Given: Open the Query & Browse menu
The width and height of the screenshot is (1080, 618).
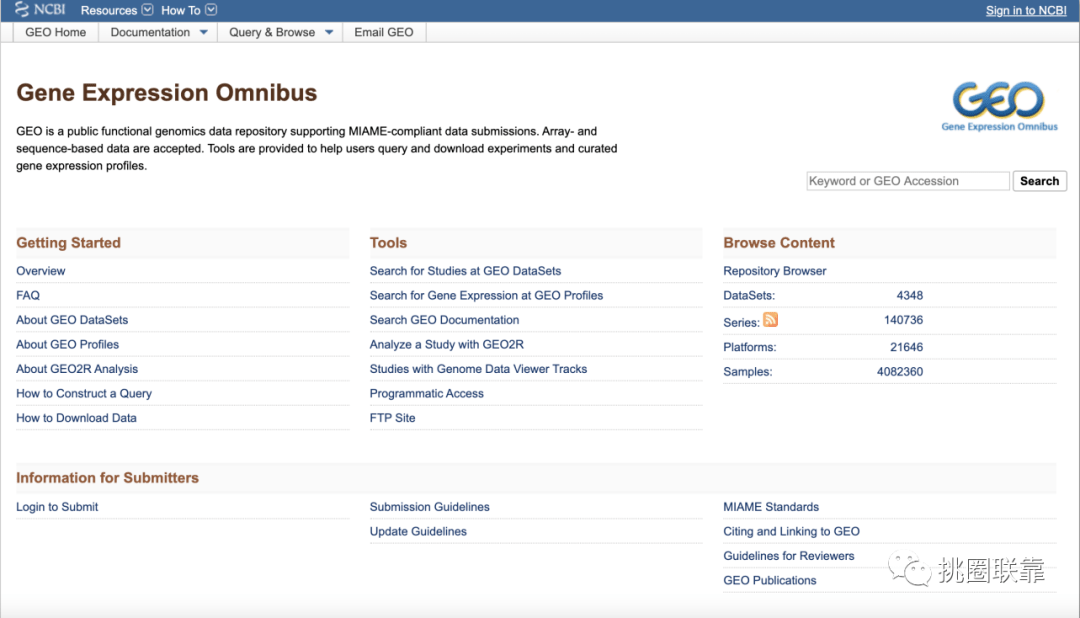Looking at the screenshot, I should click(x=280, y=32).
